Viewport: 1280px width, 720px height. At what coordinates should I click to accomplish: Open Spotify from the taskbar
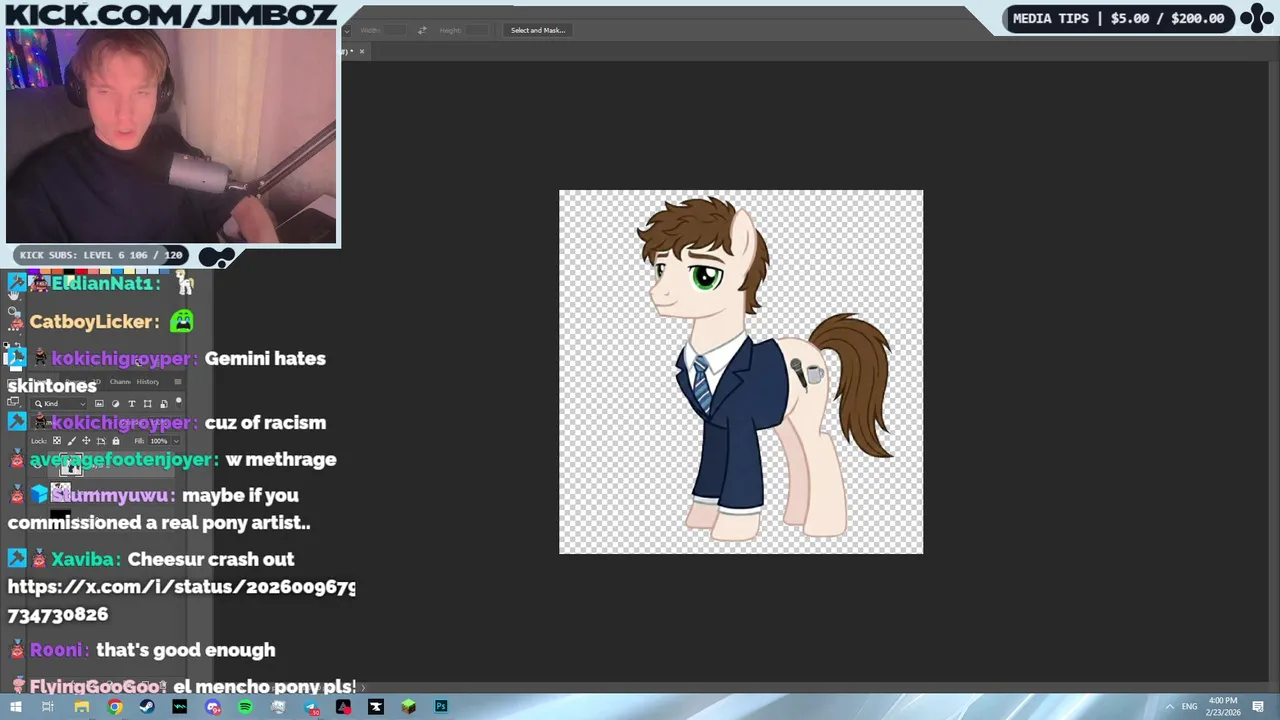(x=245, y=707)
